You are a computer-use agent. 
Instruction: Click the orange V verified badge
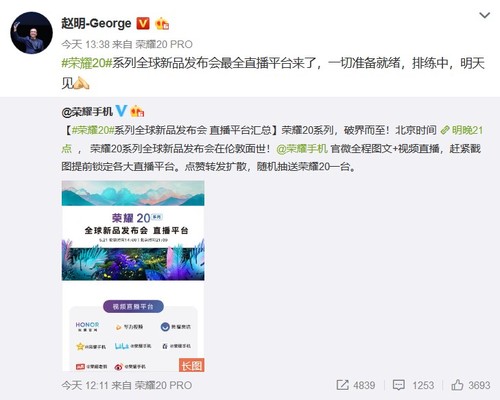[x=143, y=24]
